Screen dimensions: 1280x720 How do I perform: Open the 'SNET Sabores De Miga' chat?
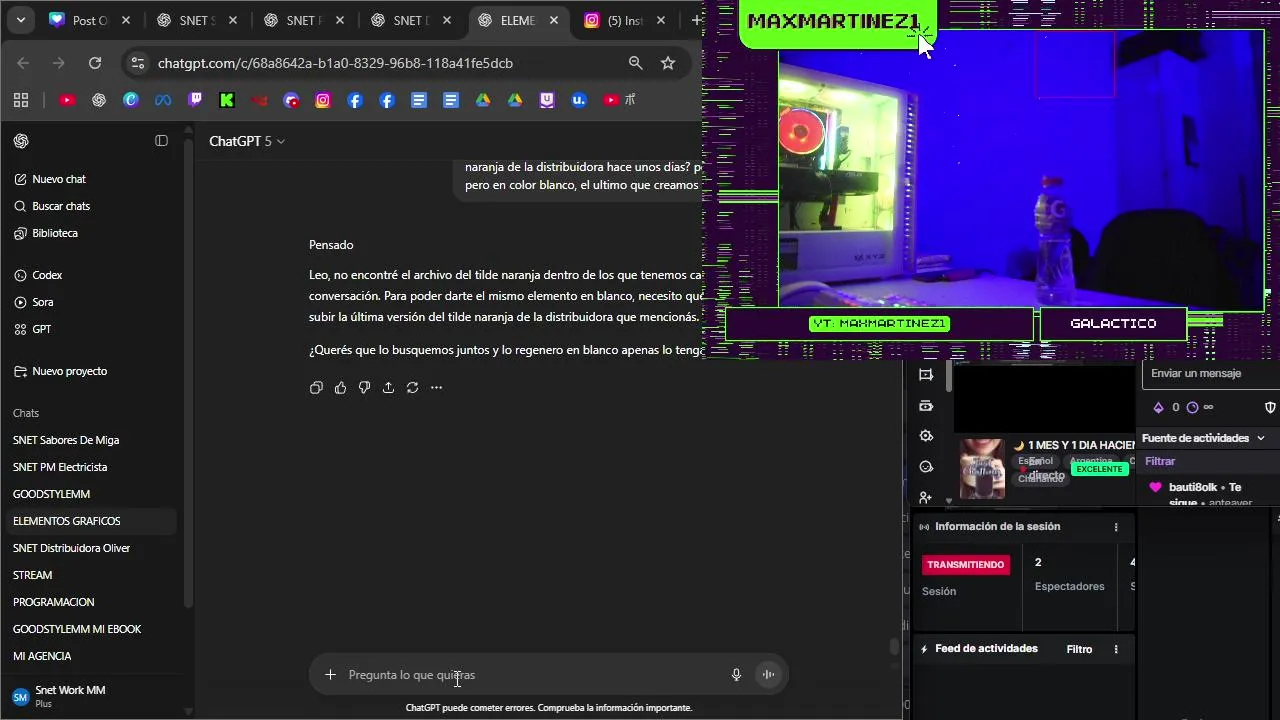(x=66, y=440)
